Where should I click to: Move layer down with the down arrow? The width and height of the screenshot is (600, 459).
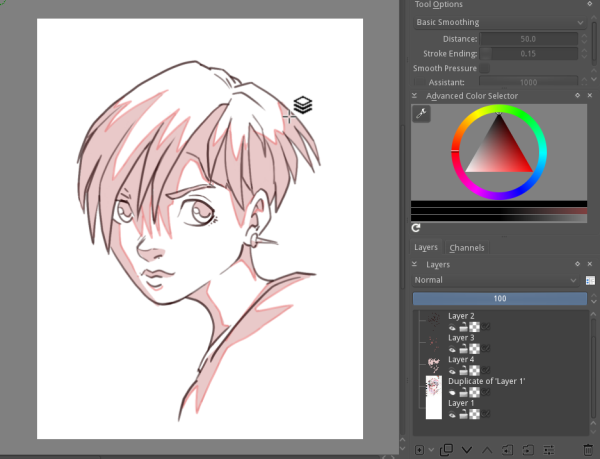467,449
